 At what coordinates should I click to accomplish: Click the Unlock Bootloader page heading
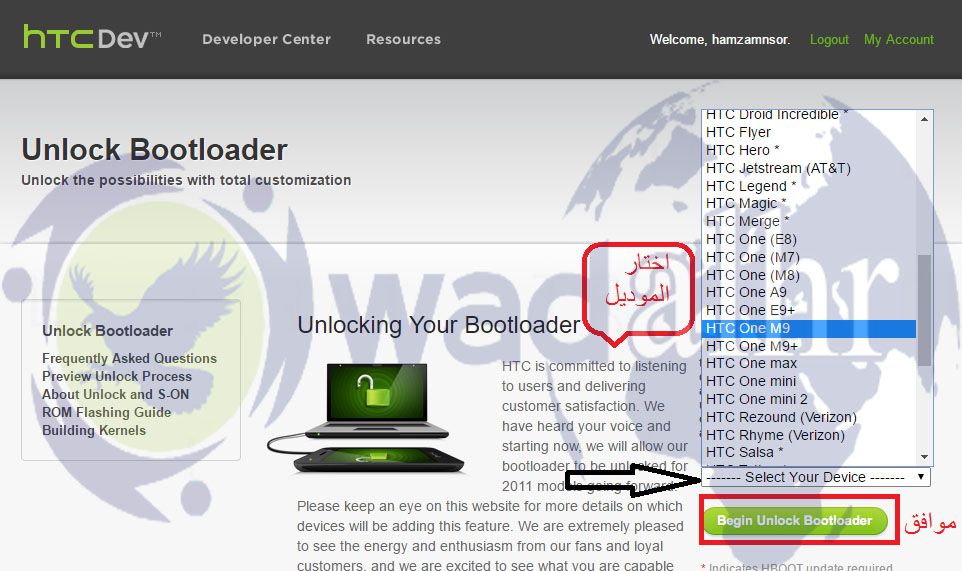(155, 150)
